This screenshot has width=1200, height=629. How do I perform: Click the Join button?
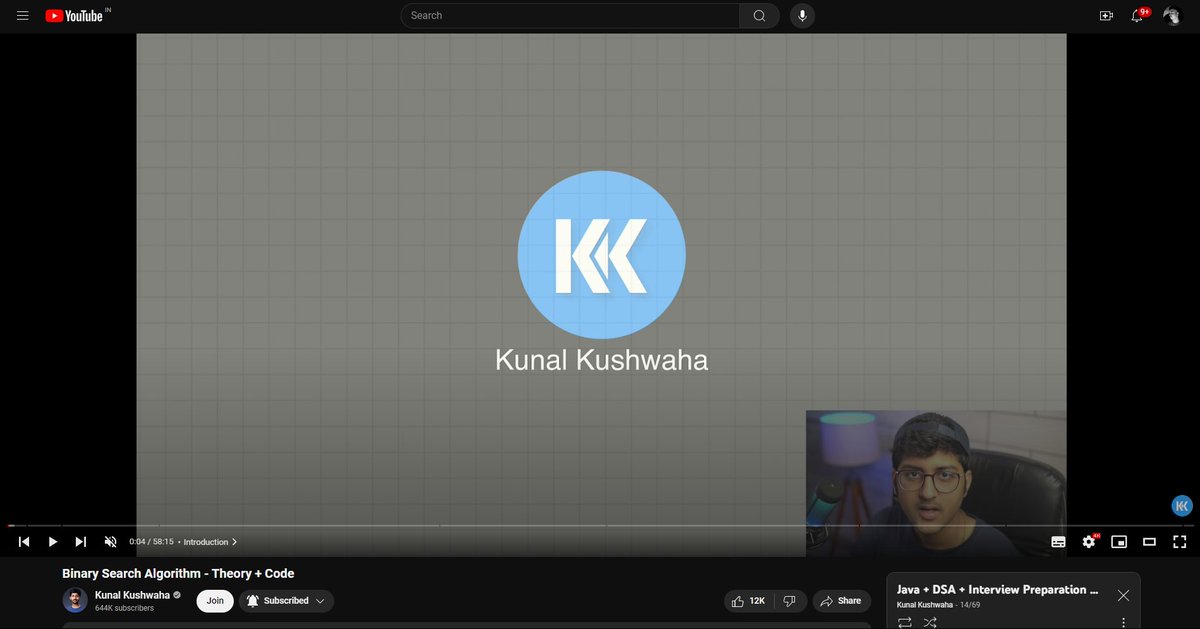click(215, 601)
